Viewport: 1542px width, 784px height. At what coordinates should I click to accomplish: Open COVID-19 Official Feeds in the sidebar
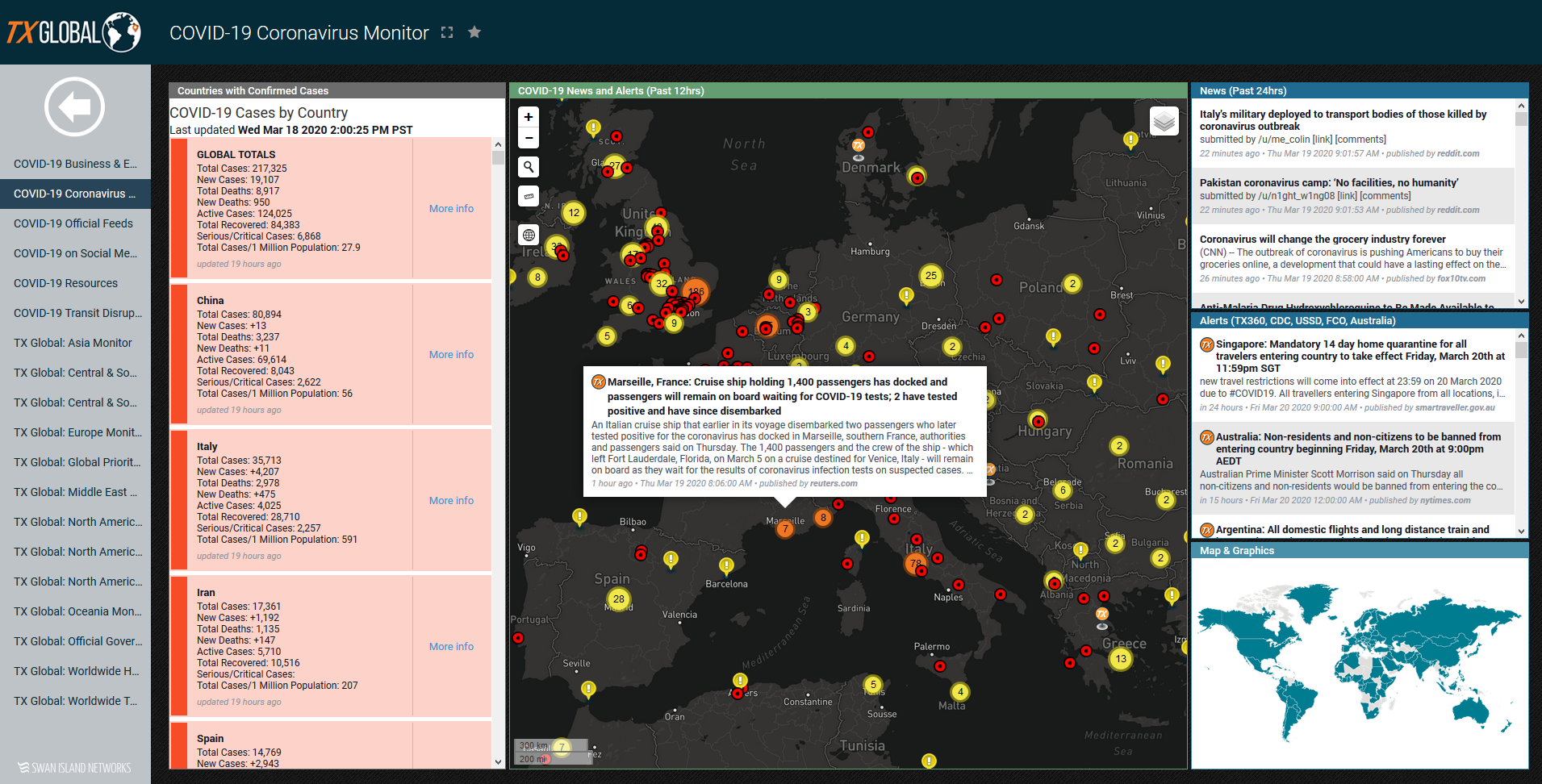pos(73,223)
